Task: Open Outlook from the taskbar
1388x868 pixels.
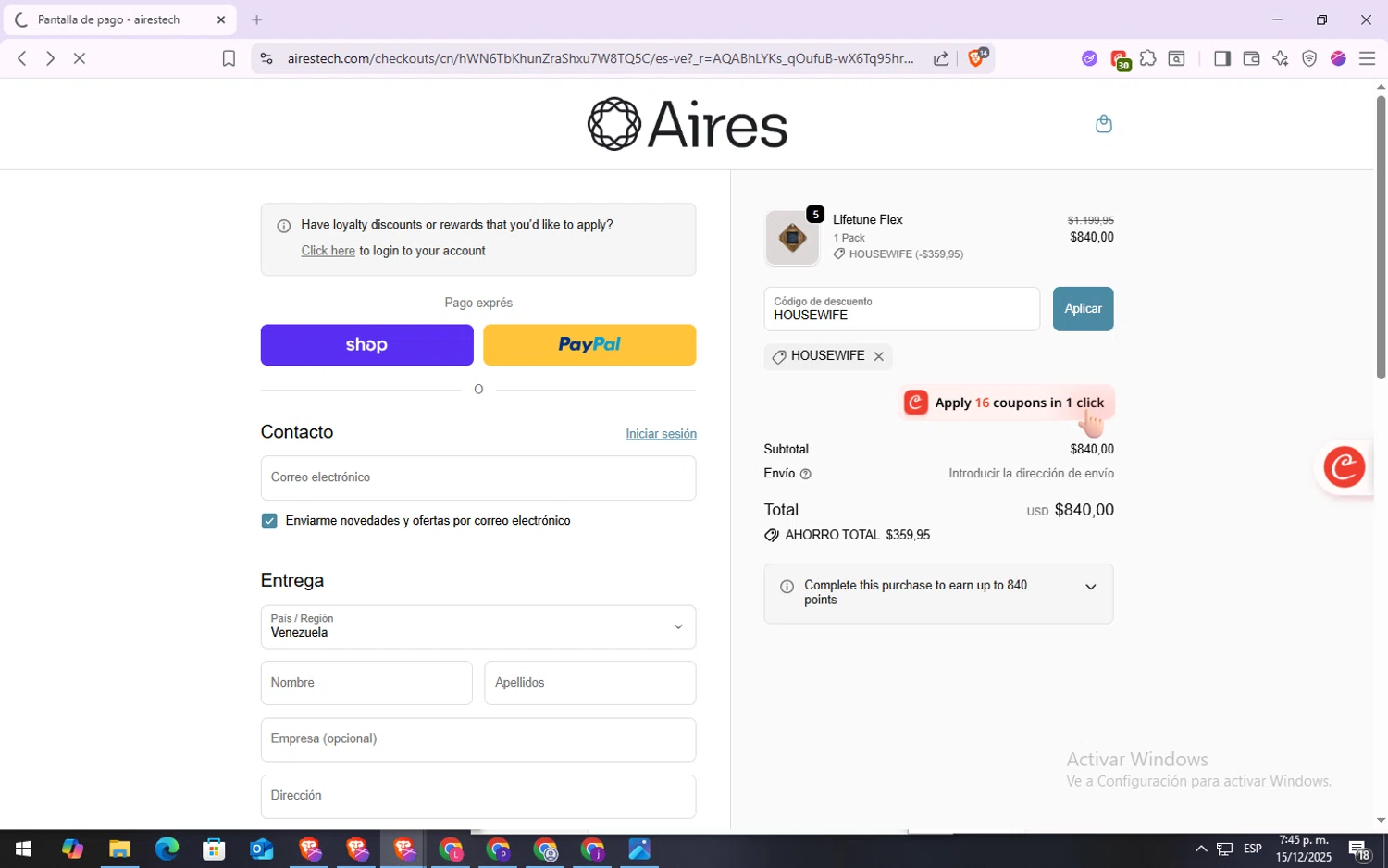Action: [262, 849]
